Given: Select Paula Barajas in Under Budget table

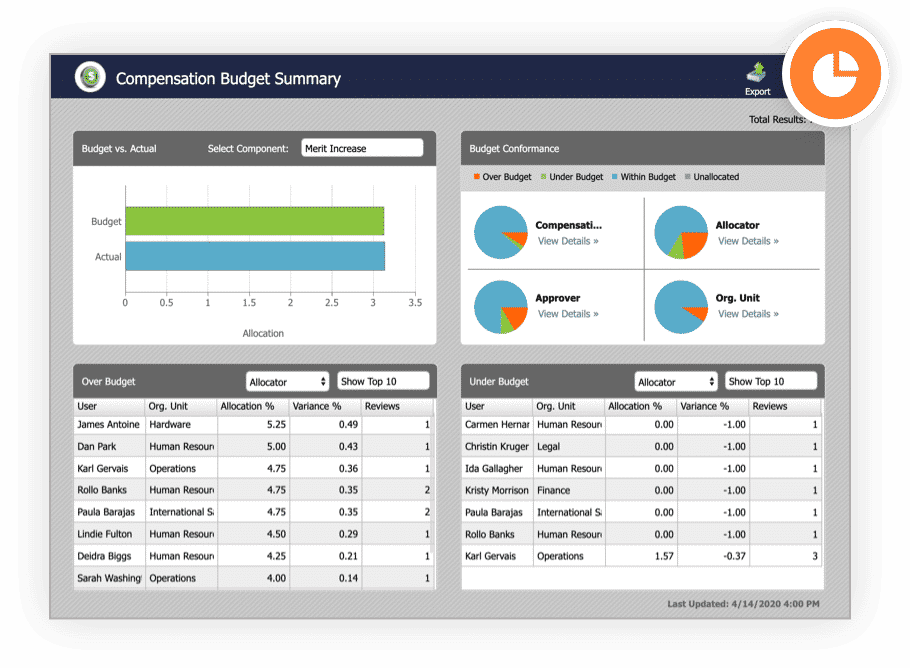Looking at the screenshot, I should (494, 512).
